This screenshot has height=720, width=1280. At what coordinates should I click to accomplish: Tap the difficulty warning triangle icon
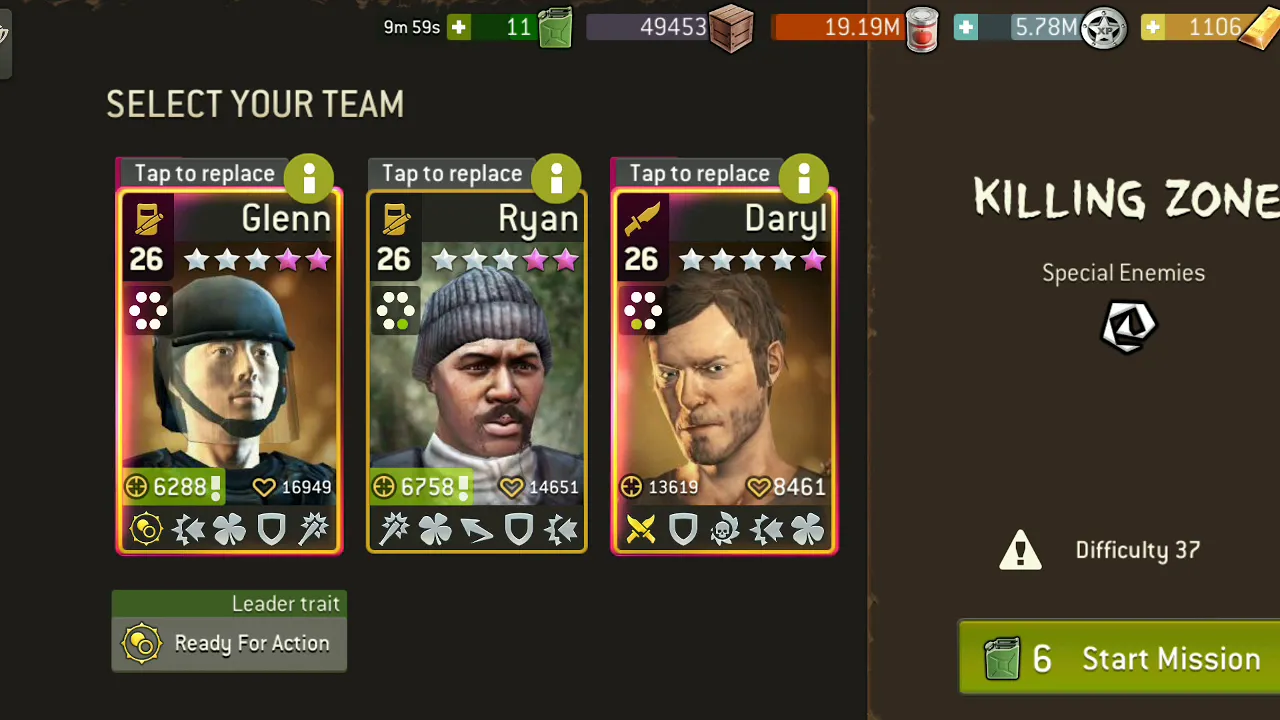(1020, 551)
